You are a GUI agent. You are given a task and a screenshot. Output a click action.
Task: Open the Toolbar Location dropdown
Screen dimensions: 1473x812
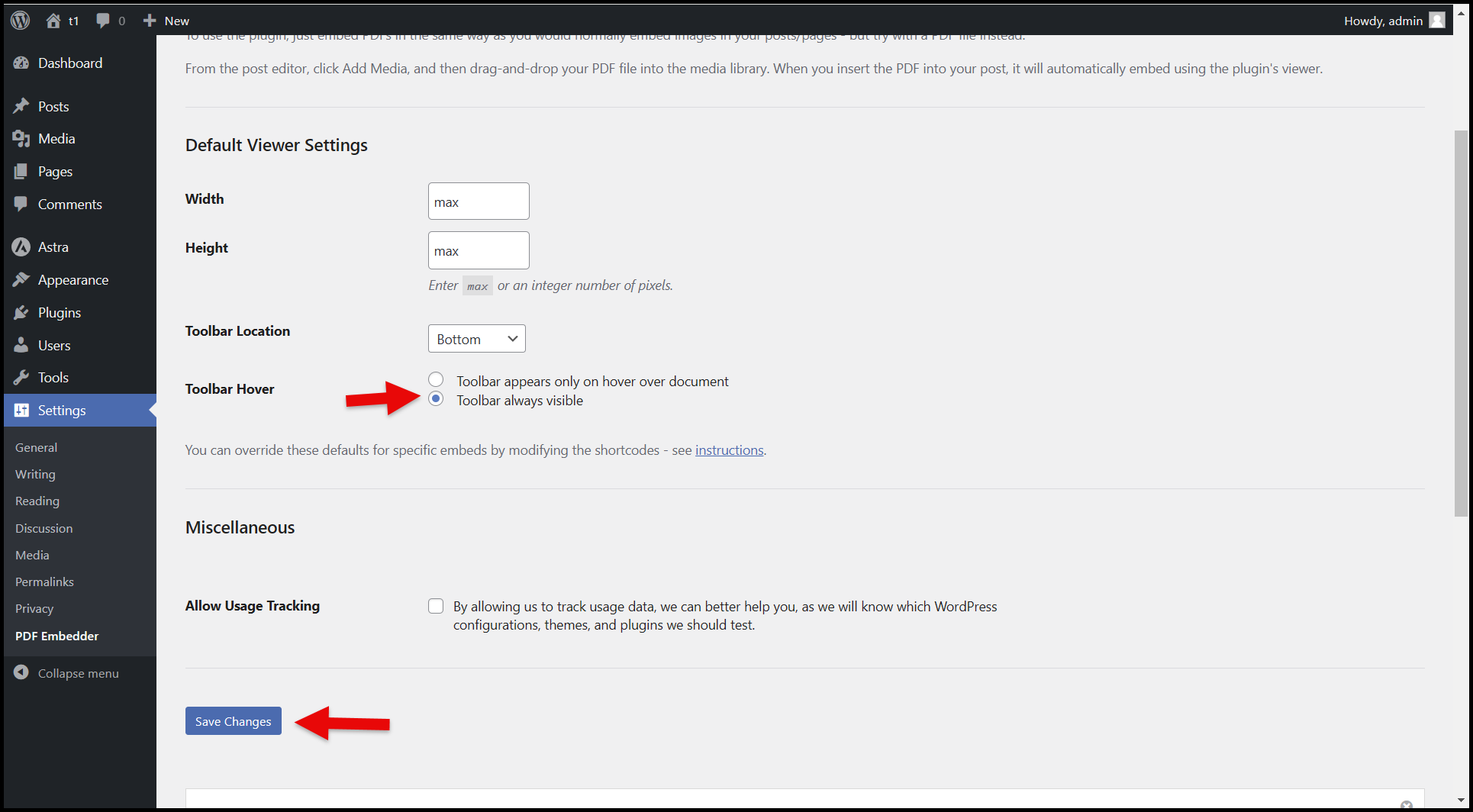pos(477,339)
